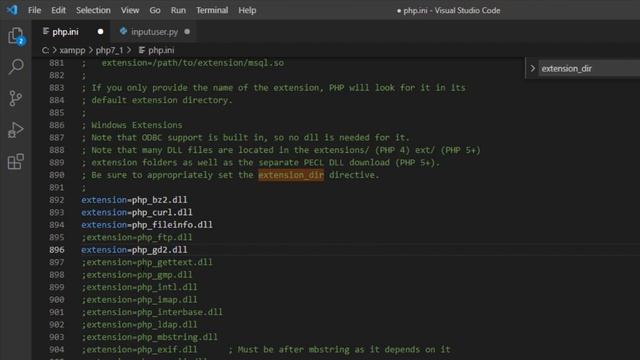Screen dimensions: 640x360
Task: Open the Run menu
Action: [178, 10]
